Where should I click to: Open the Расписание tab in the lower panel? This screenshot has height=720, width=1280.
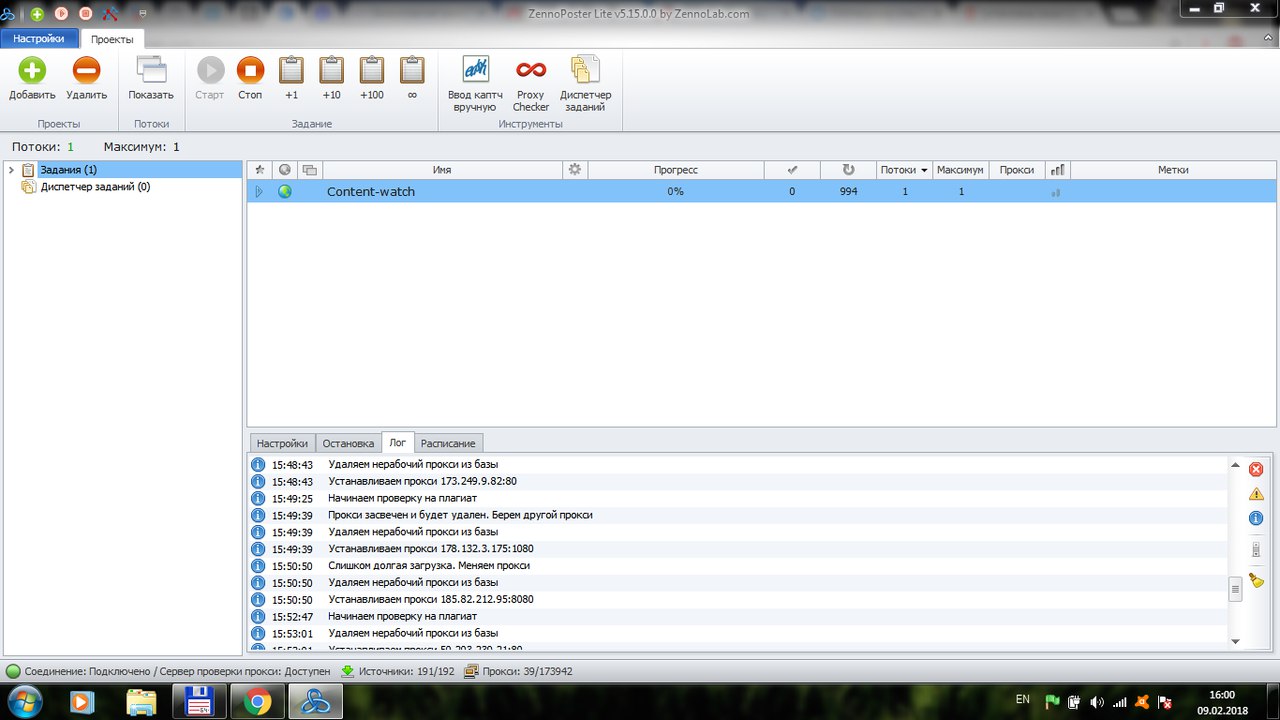click(448, 443)
